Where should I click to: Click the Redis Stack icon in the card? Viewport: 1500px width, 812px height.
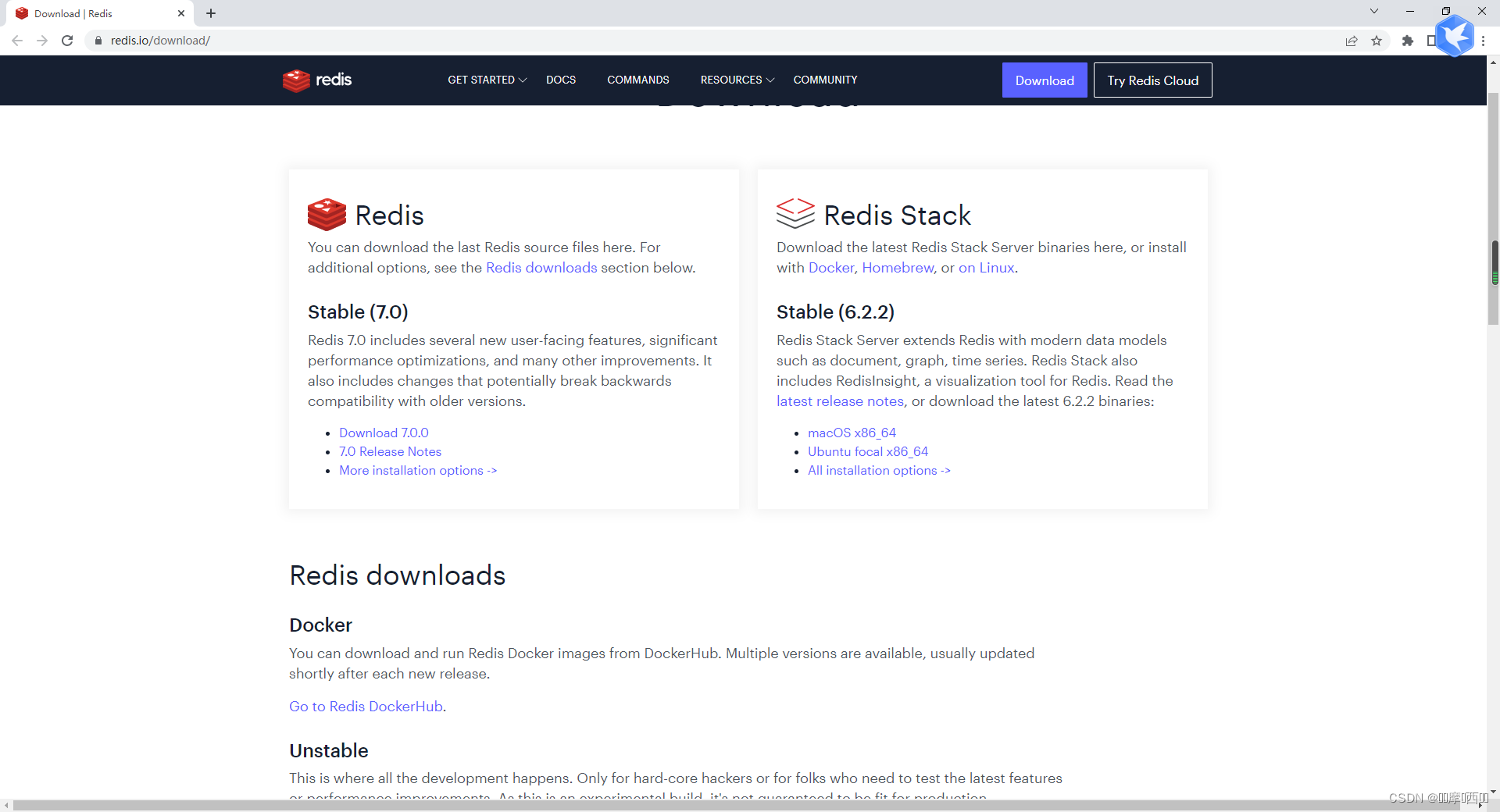795,213
